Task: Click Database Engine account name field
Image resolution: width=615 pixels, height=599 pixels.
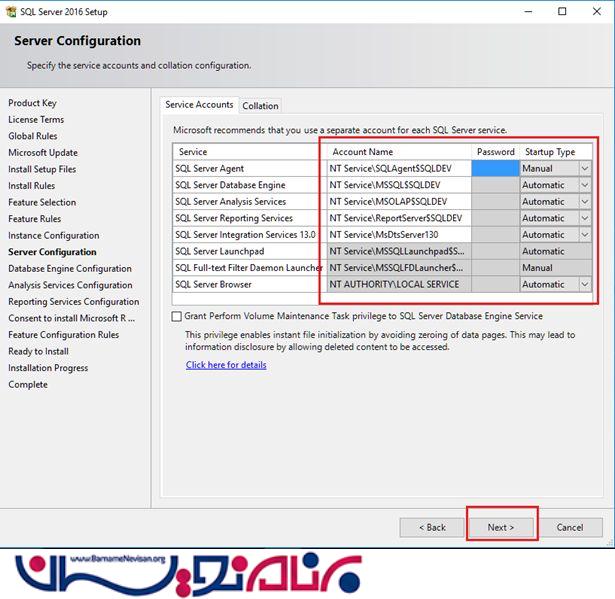Action: pos(398,185)
